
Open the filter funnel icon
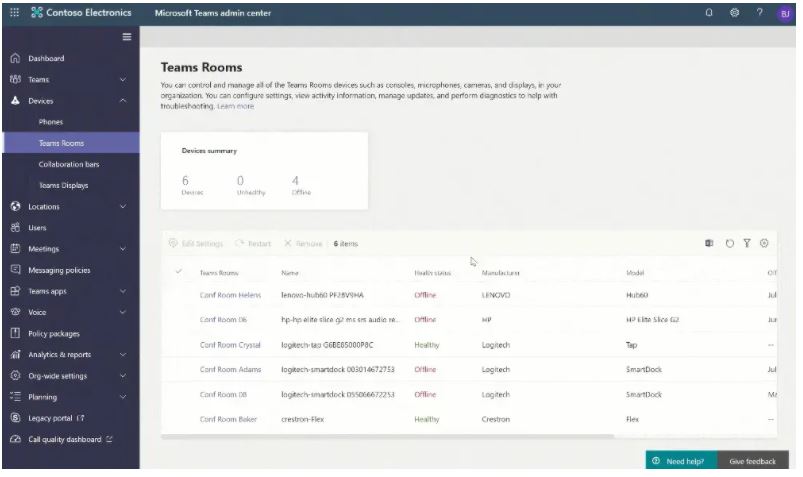point(747,243)
